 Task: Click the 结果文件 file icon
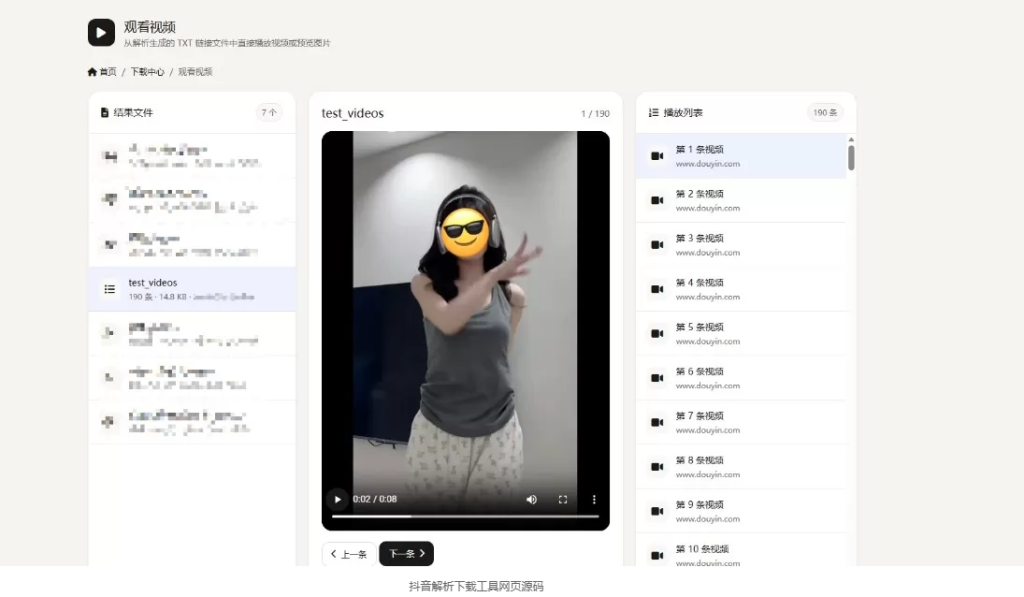pos(104,112)
